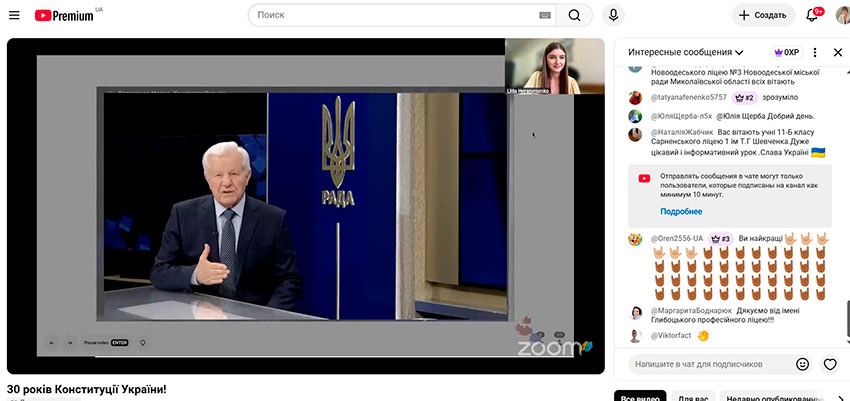Select @tatyanafenenko5757 author name

click(688, 98)
